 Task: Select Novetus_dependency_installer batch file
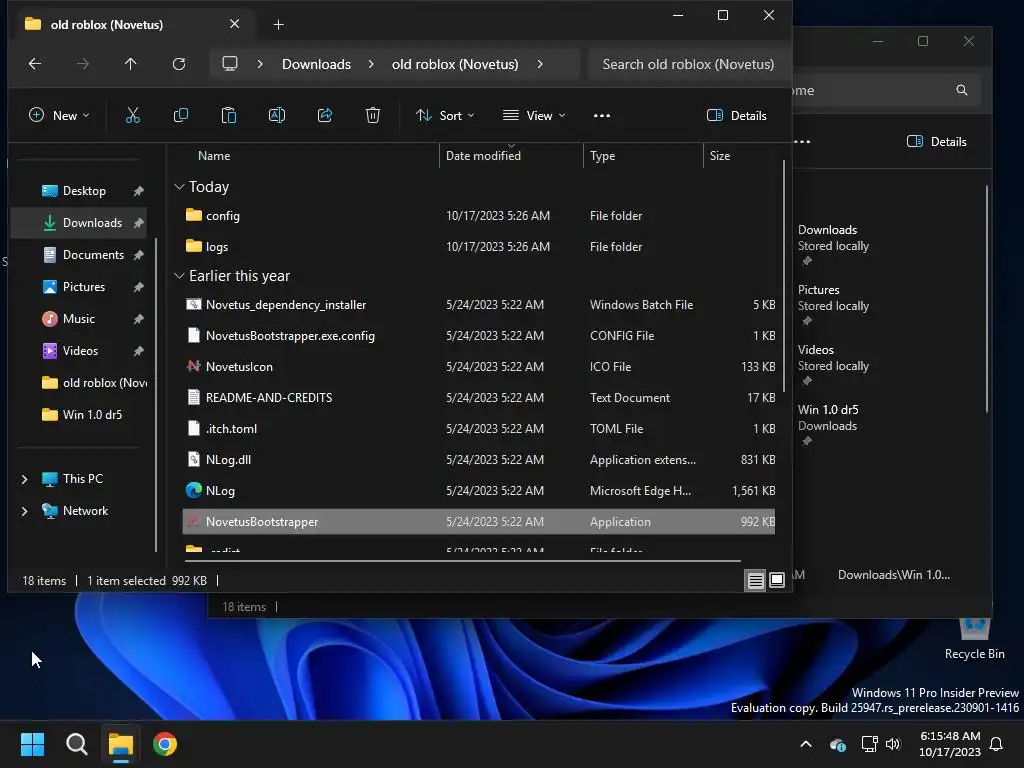click(479, 305)
